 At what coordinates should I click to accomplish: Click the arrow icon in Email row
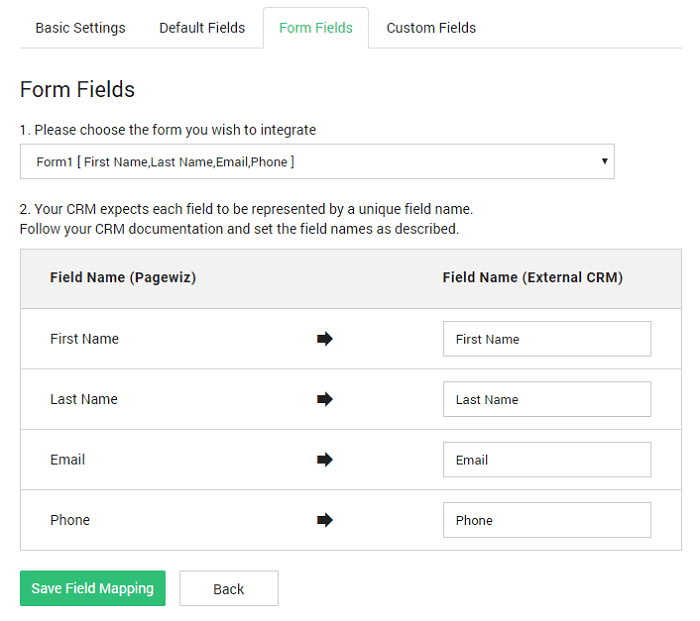click(324, 460)
